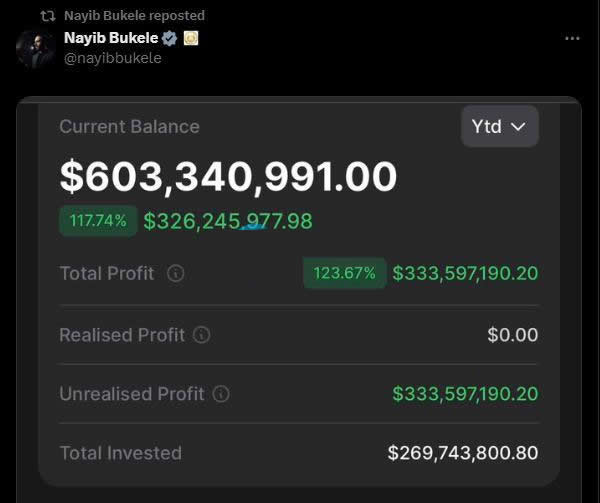The image size is (600, 503).
Task: Click the Unrealised Profit amount in green
Action: pyautogui.click(x=465, y=394)
